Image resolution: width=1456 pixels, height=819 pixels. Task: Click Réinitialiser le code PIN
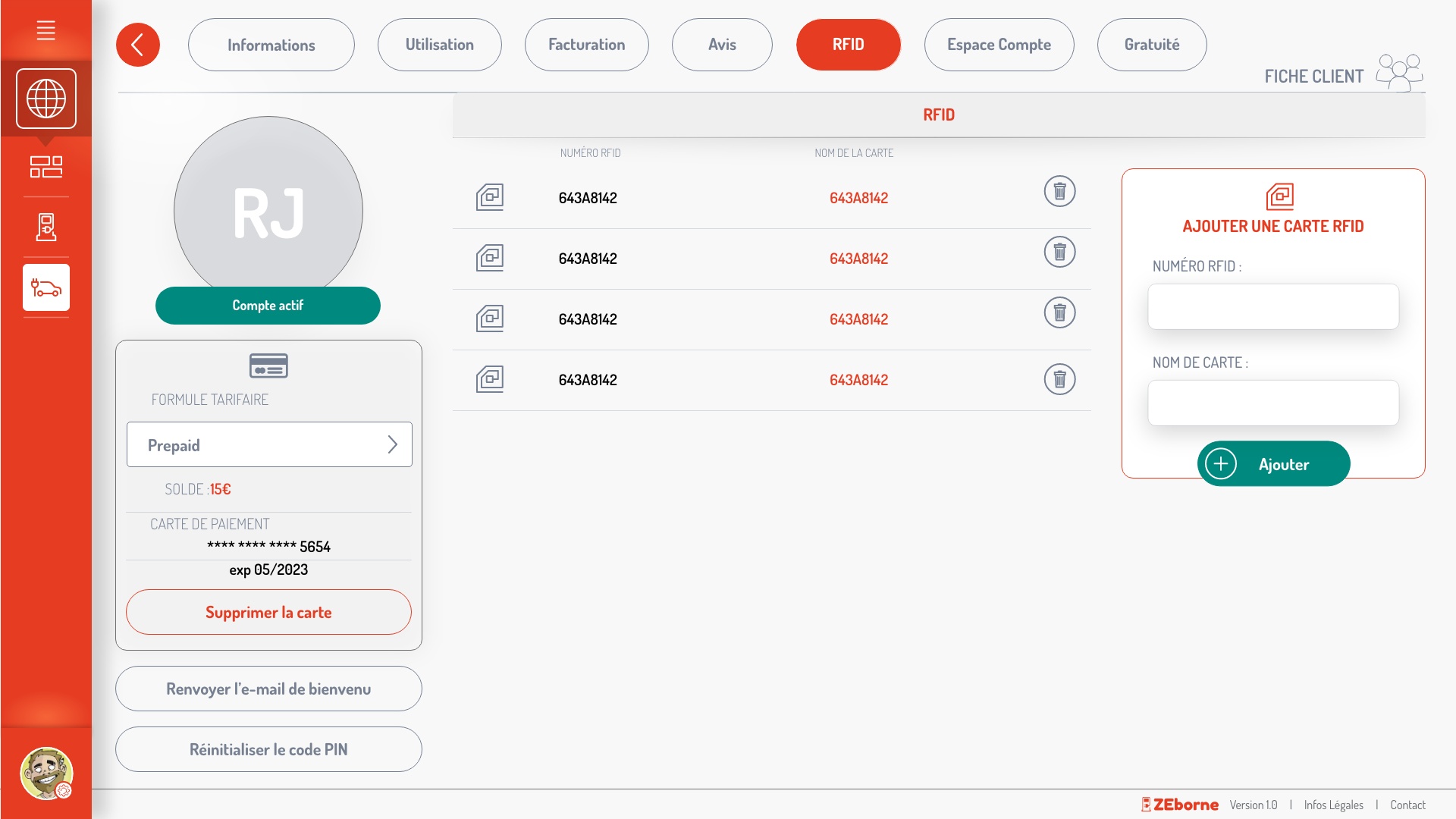click(268, 749)
